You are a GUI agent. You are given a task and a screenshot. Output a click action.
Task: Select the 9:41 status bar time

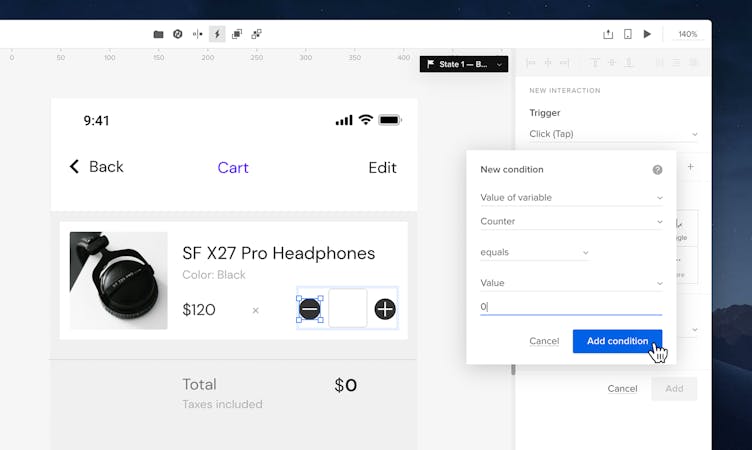[96, 120]
